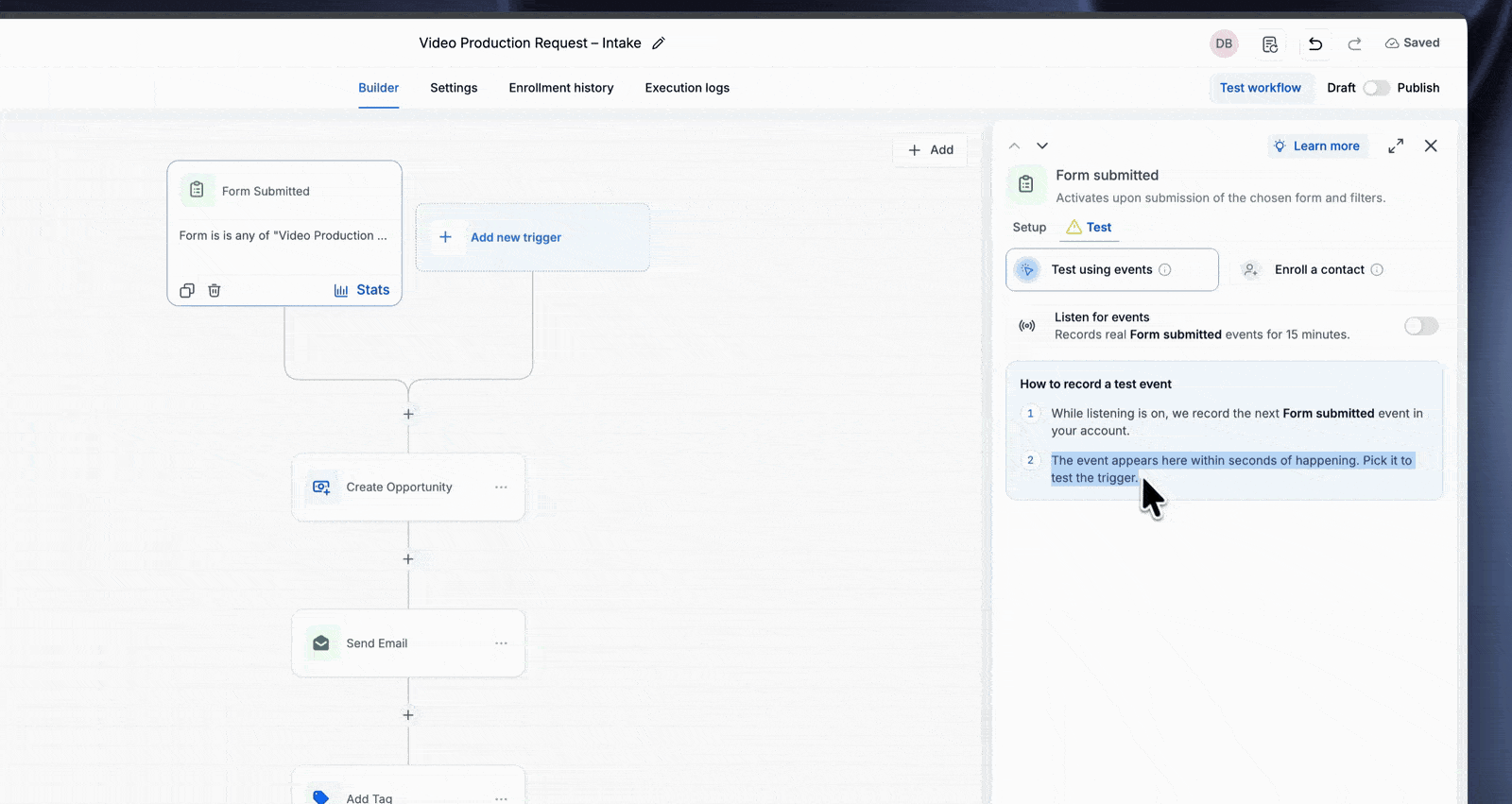The height and width of the screenshot is (804, 1512).
Task: Open the Builder tab
Action: click(378, 88)
